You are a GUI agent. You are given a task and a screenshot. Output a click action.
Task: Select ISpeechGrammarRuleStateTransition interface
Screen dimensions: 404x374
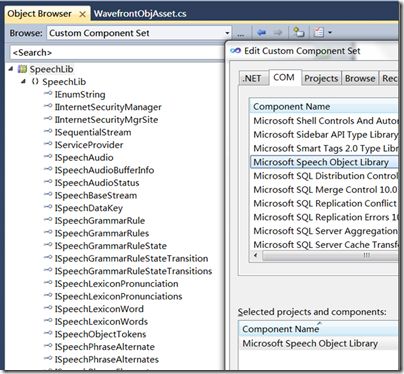(x=131, y=259)
